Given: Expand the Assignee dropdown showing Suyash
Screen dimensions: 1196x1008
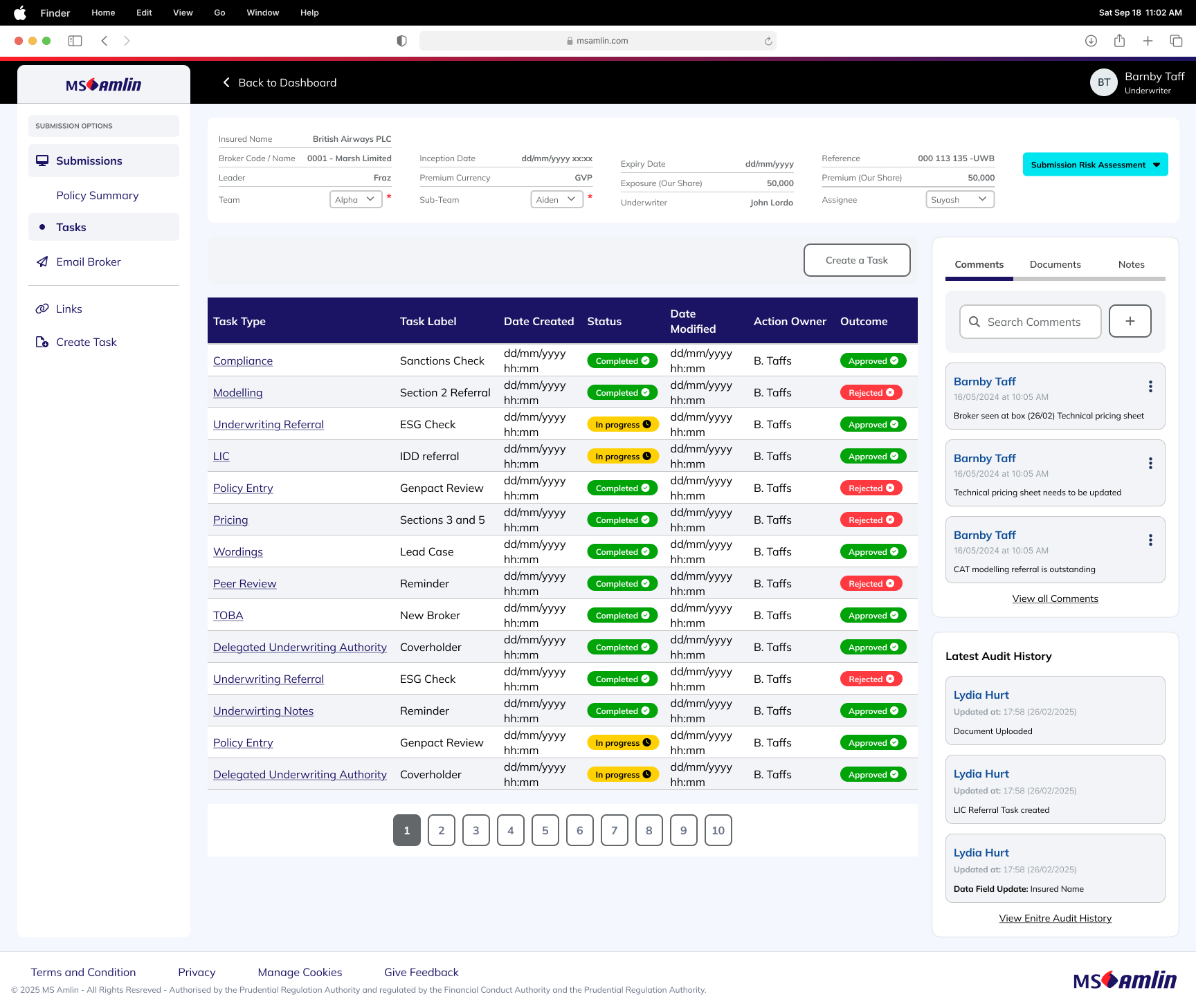Looking at the screenshot, I should pos(959,199).
